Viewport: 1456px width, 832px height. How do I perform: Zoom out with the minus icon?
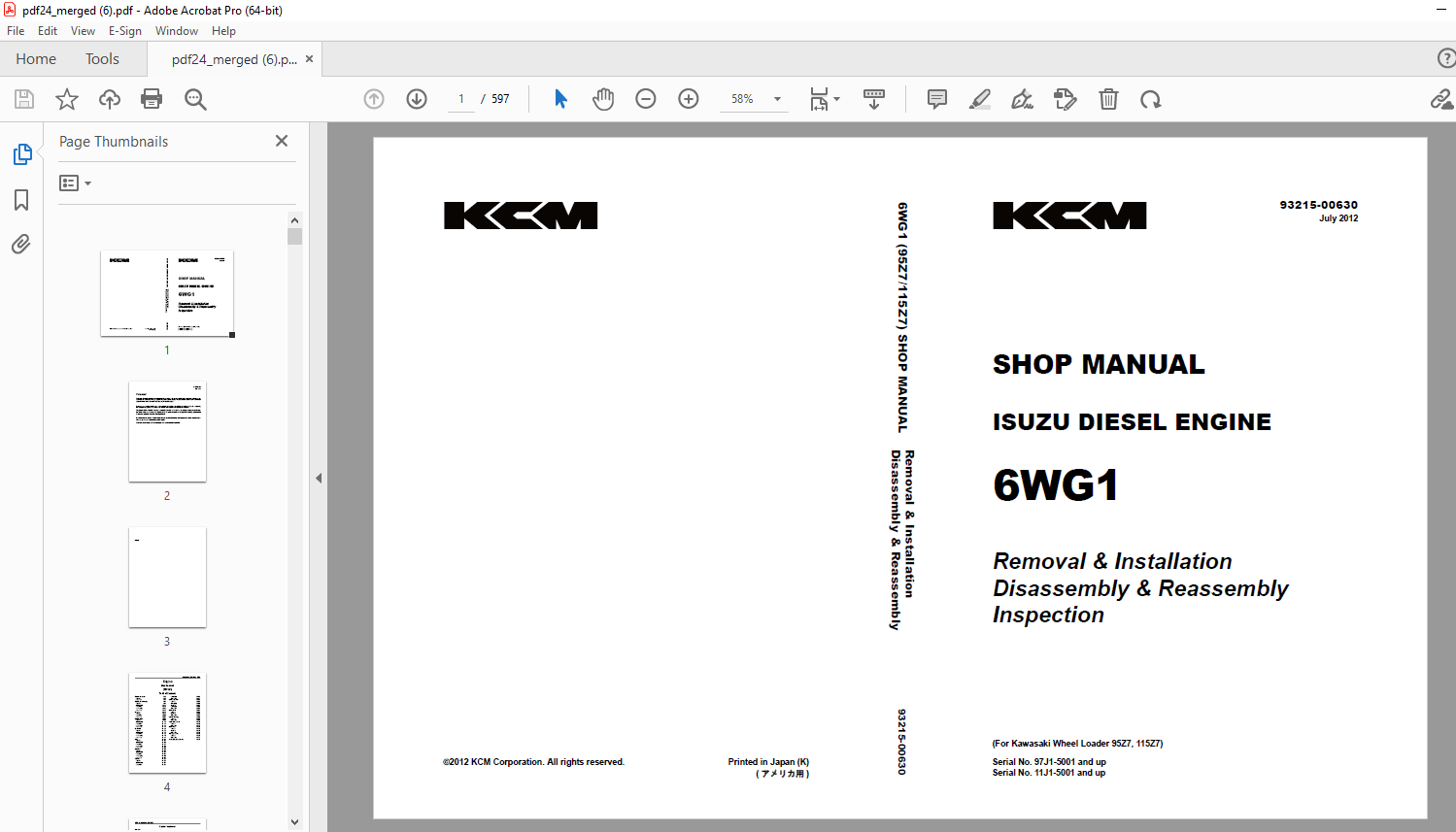(646, 99)
